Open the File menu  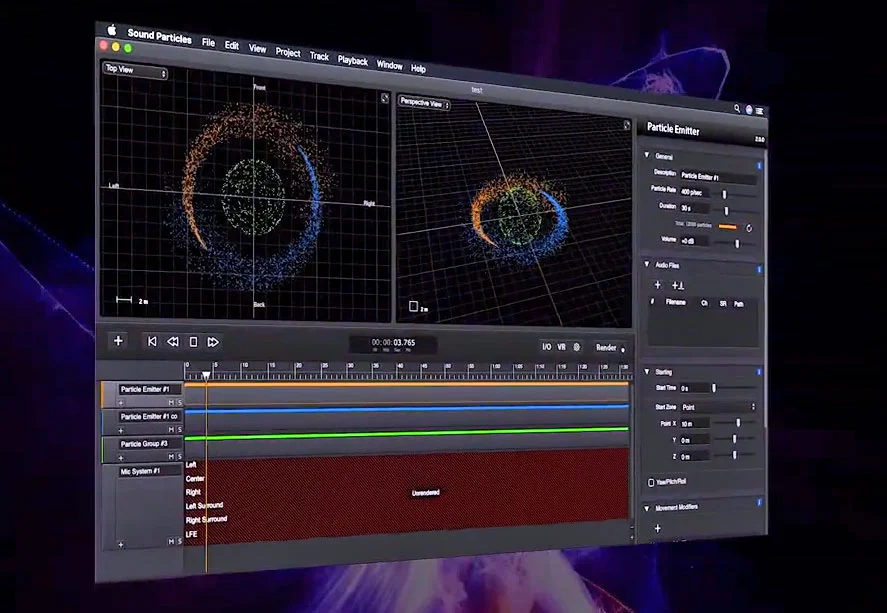coord(208,42)
